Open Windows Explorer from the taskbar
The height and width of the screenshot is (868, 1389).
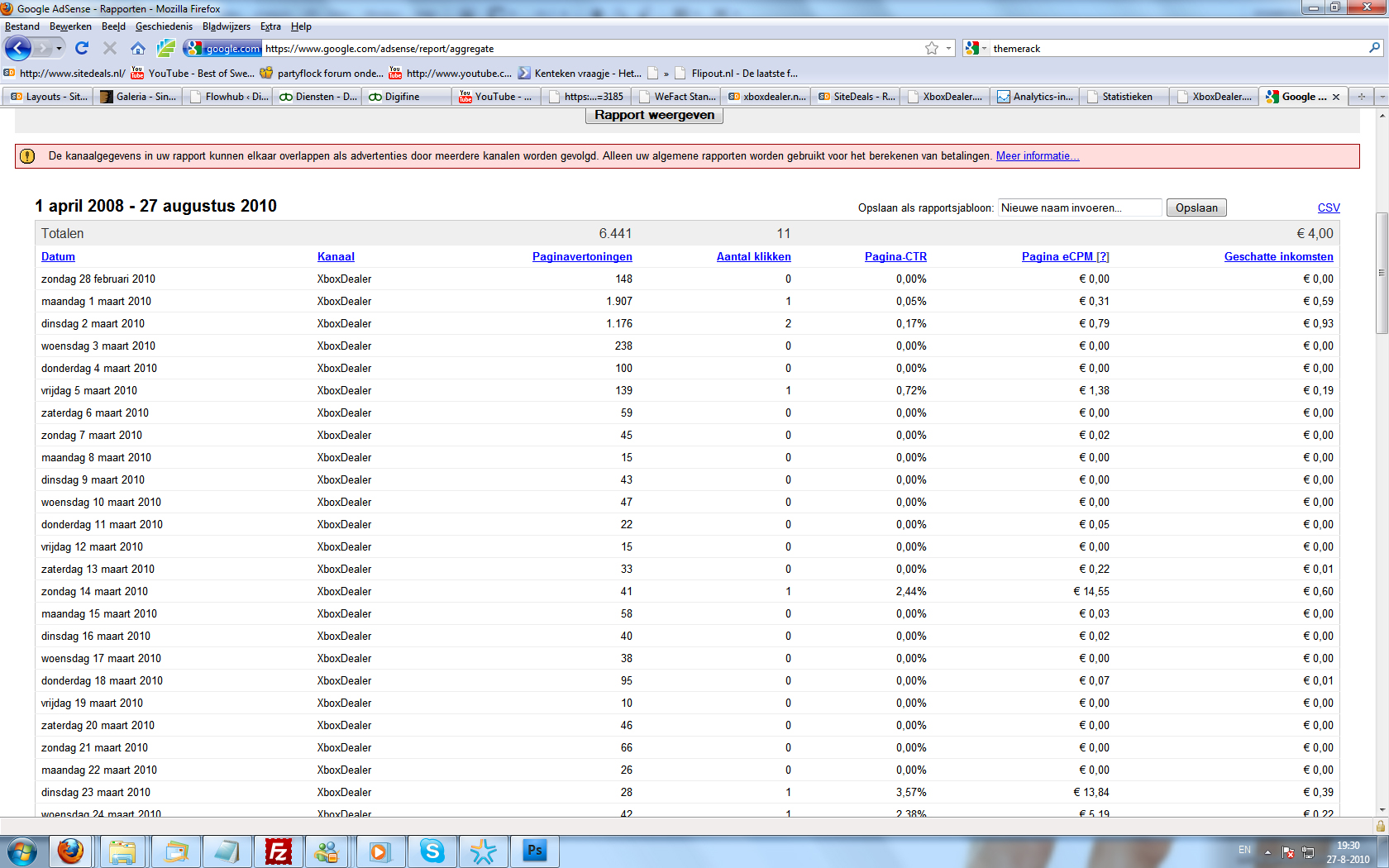pyautogui.click(x=122, y=851)
